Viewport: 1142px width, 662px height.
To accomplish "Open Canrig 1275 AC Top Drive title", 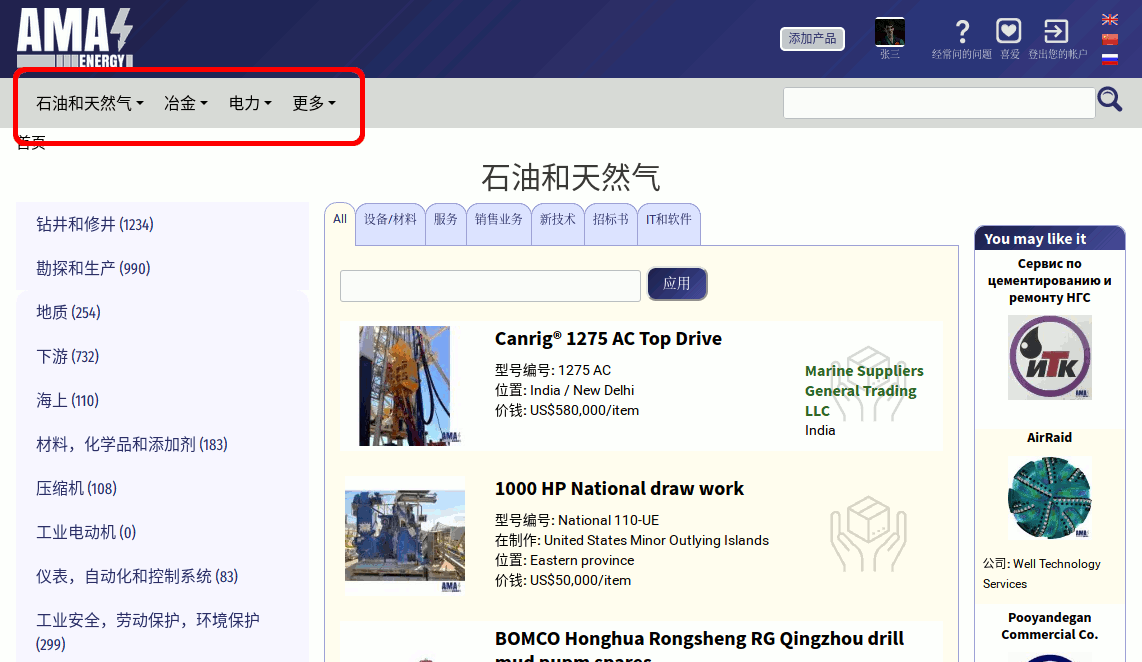I will (x=608, y=339).
